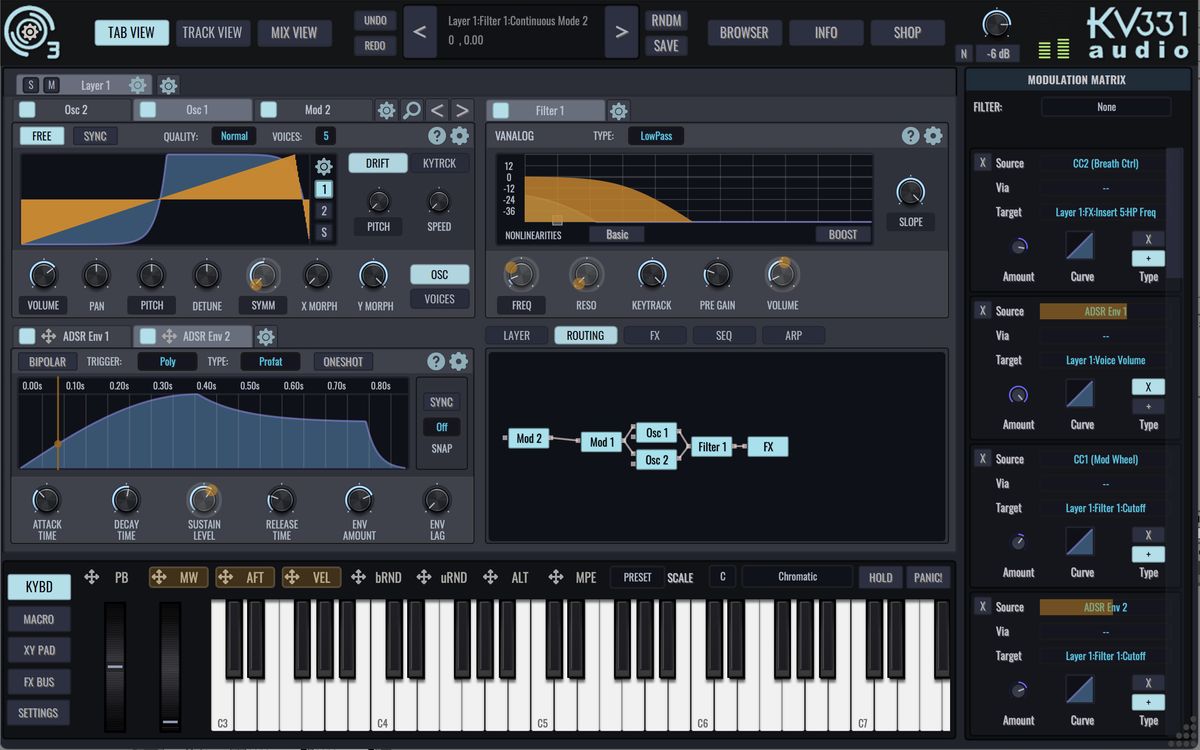Image resolution: width=1200 pixels, height=750 pixels.
Task: Open Layer 1 settings gear icon
Action: point(137,85)
